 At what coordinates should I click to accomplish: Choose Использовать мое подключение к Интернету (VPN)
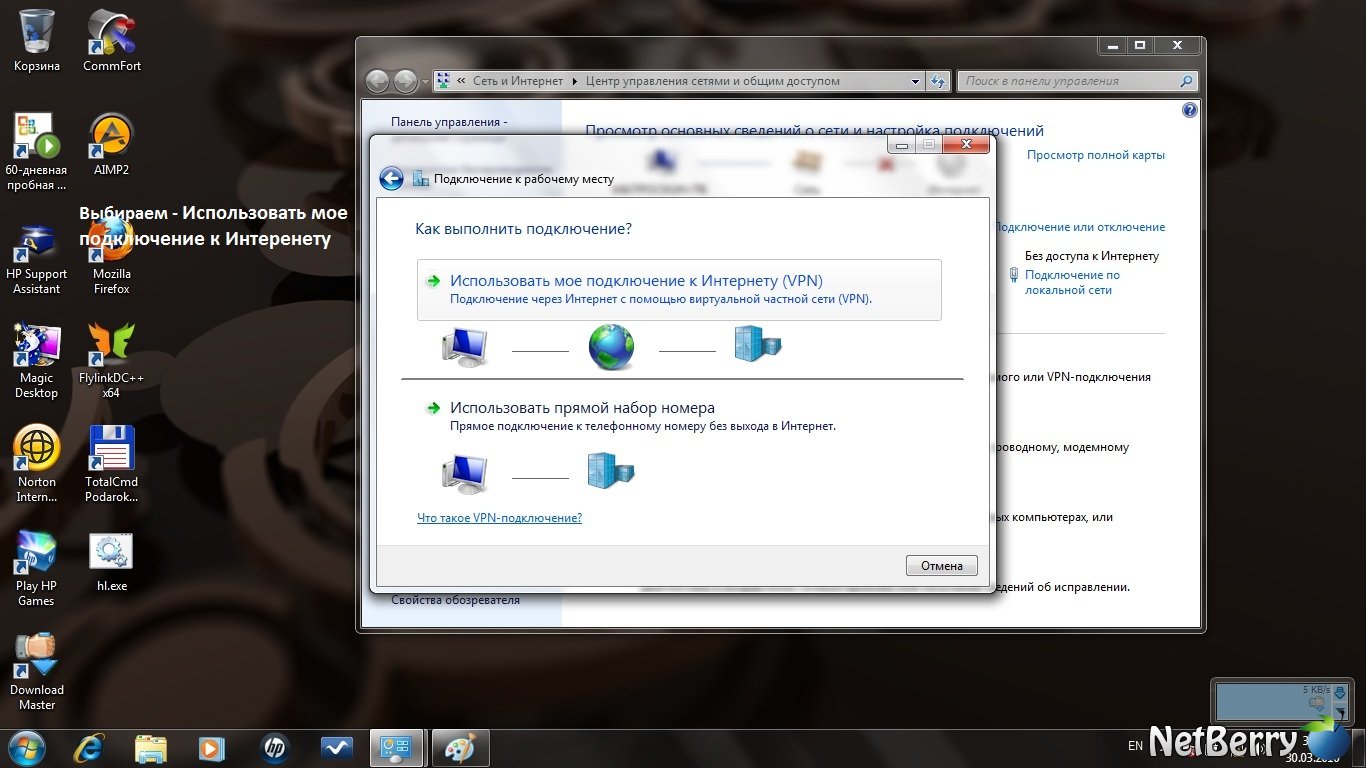(x=679, y=290)
